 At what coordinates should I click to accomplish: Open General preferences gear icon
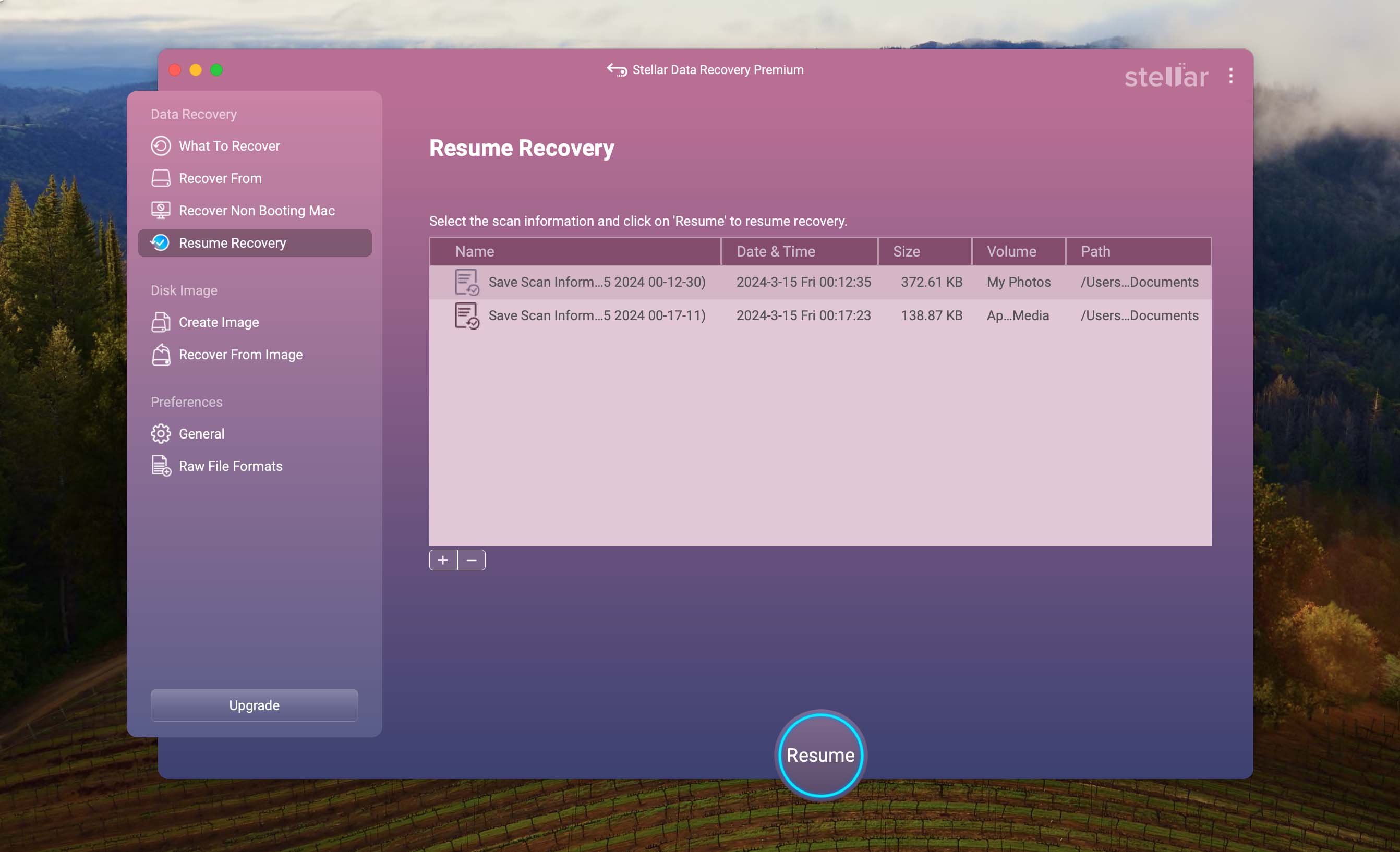tap(161, 433)
